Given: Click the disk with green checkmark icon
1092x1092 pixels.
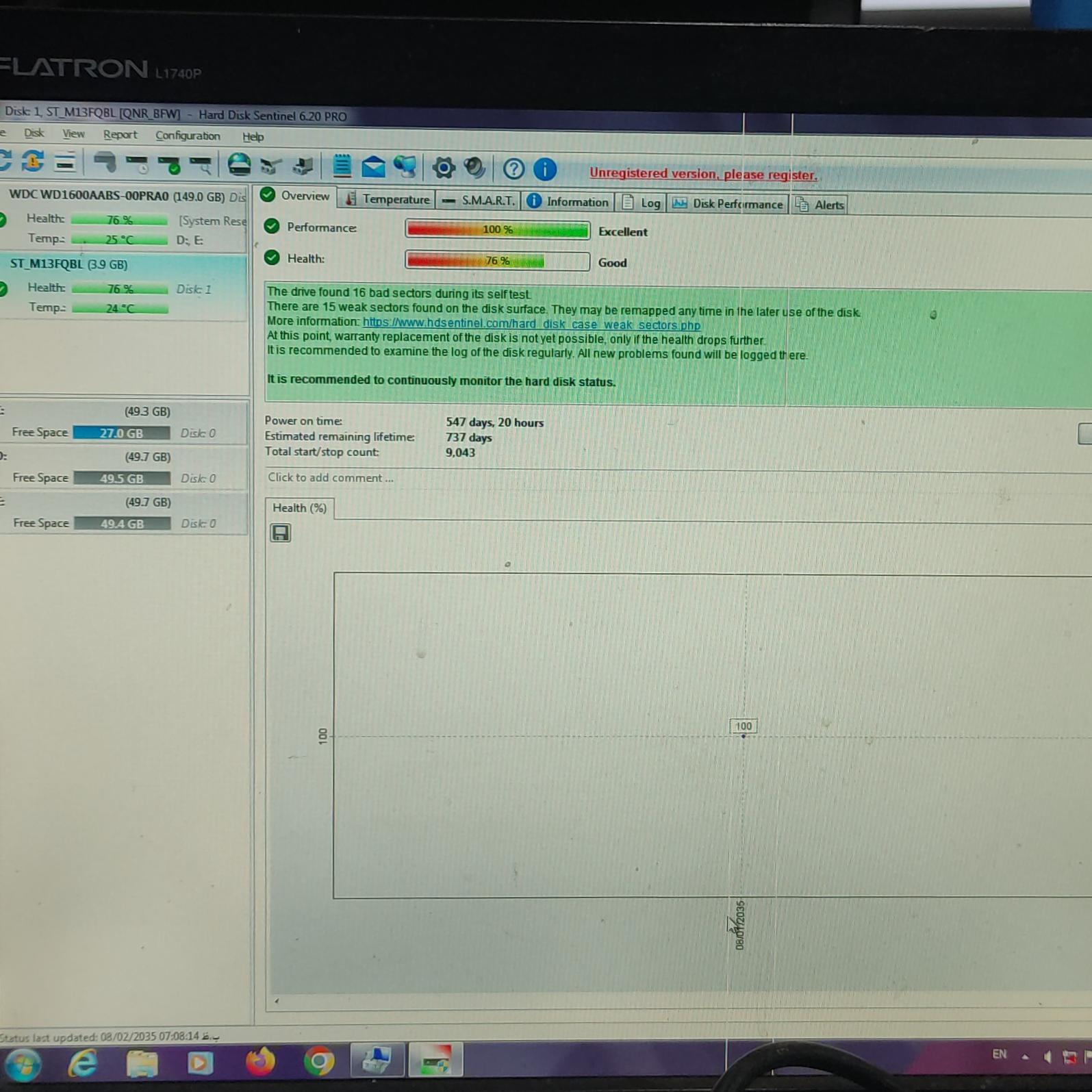Looking at the screenshot, I should click(x=168, y=164).
